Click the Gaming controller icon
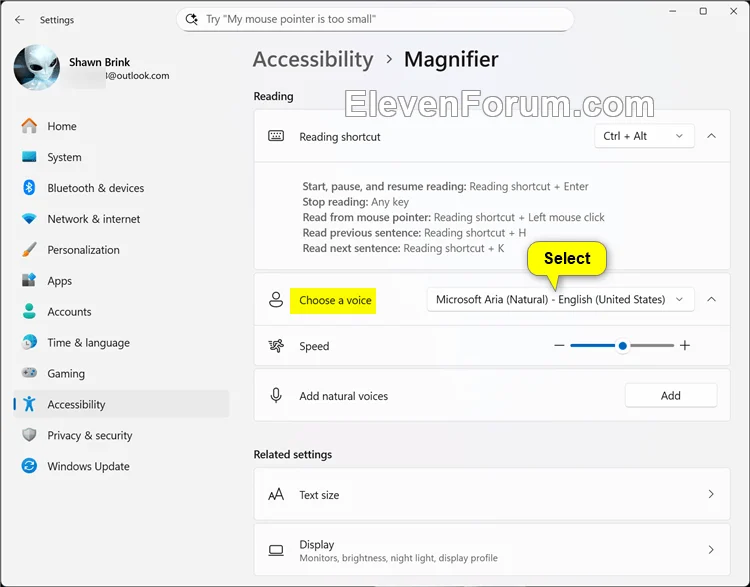 29,373
